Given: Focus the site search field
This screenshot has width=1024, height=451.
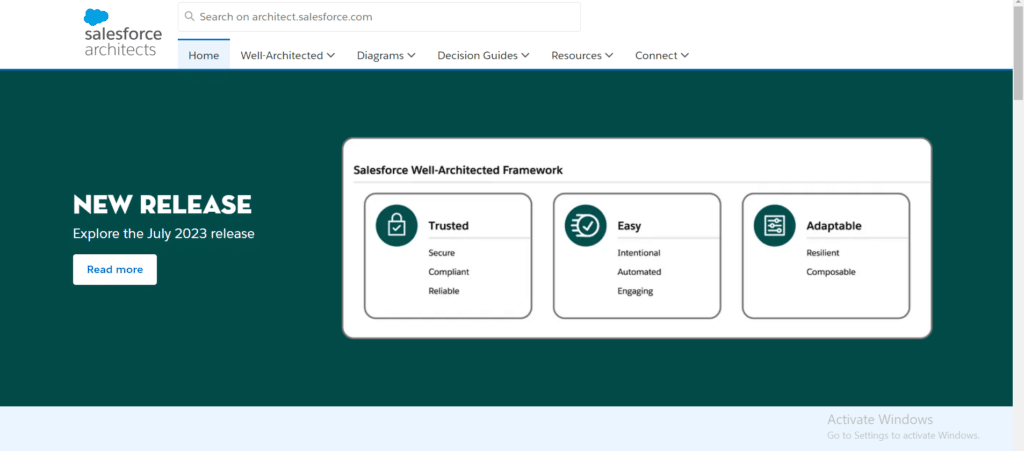Looking at the screenshot, I should 379,17.
